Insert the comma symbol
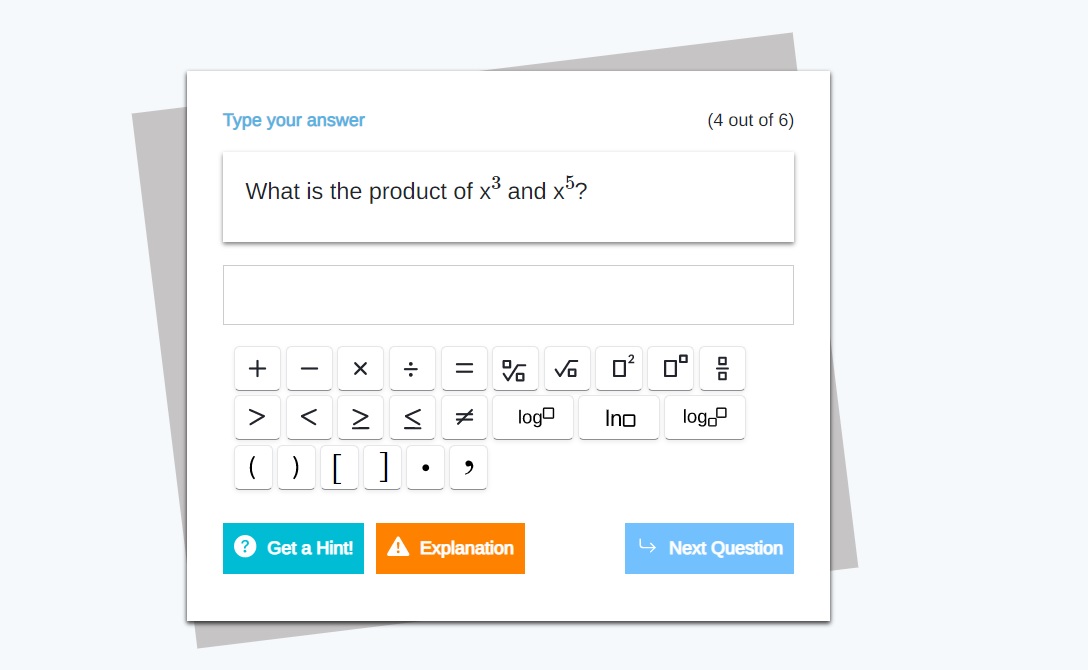 (468, 467)
